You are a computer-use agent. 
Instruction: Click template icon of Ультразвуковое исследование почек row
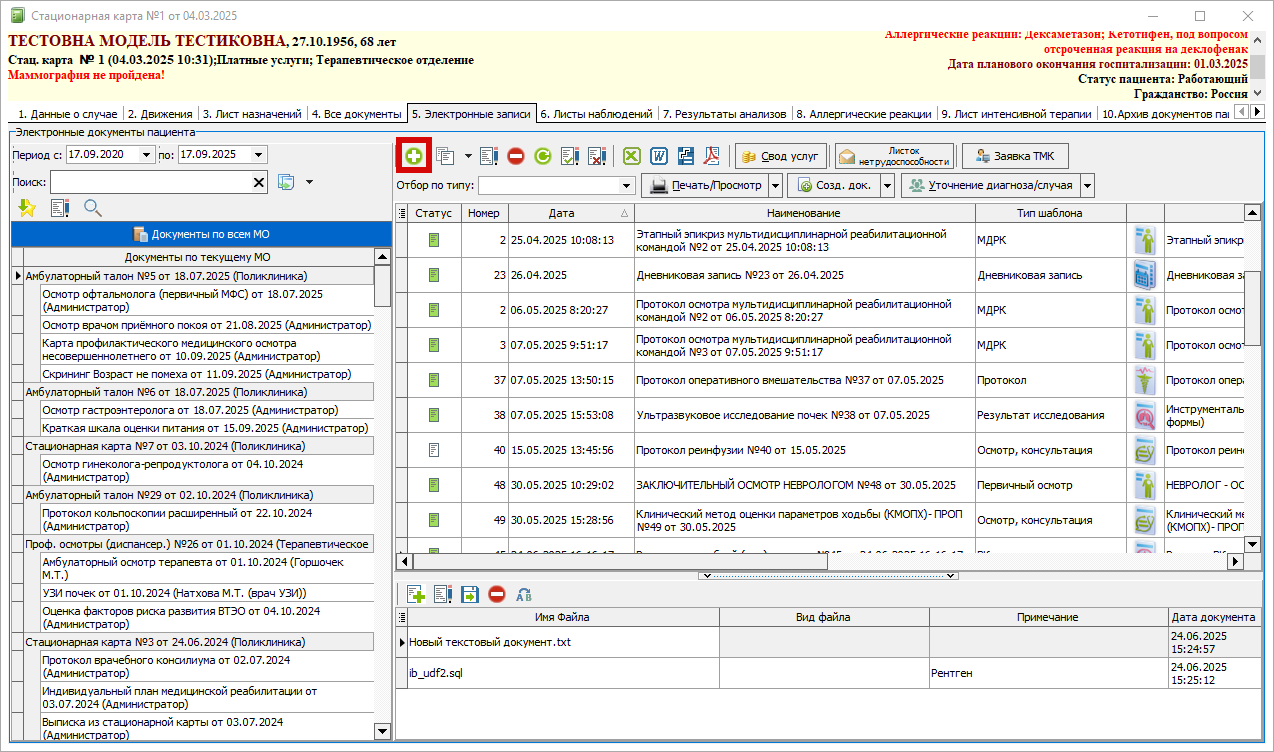1145,415
